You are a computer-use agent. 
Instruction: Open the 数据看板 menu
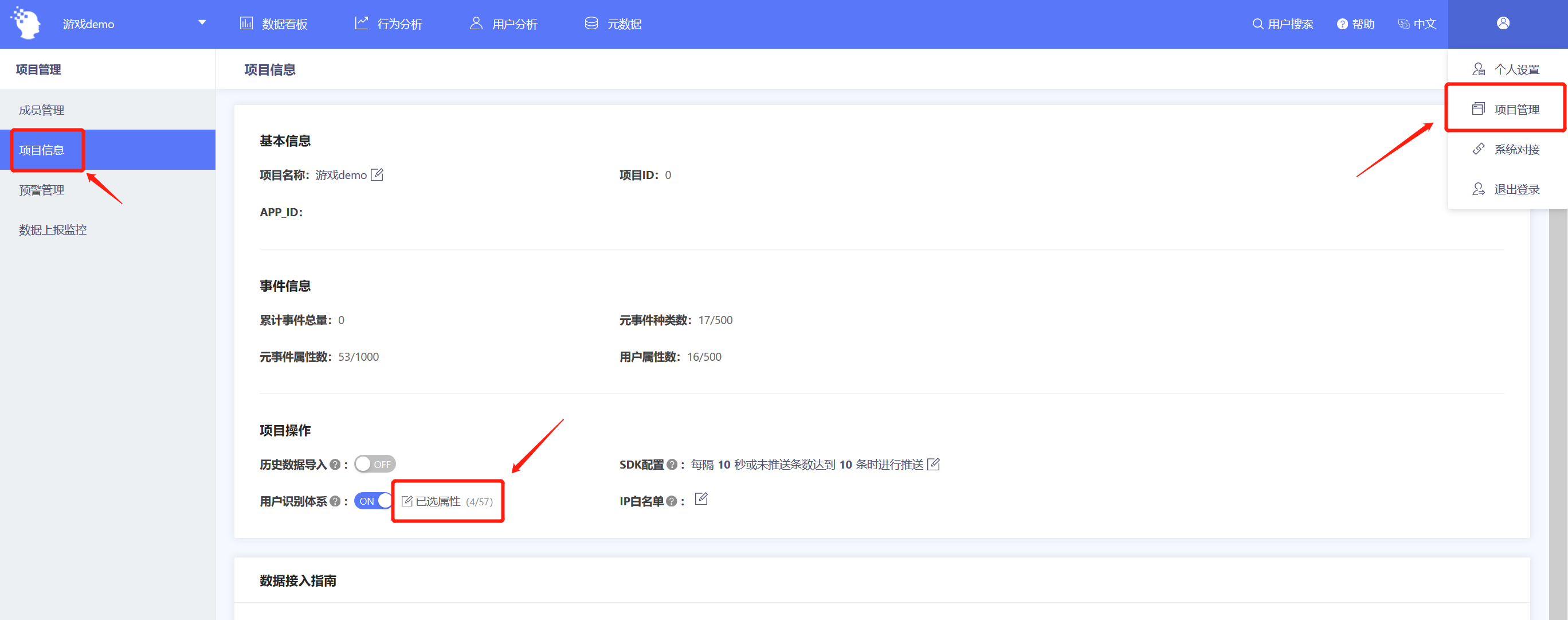273,24
